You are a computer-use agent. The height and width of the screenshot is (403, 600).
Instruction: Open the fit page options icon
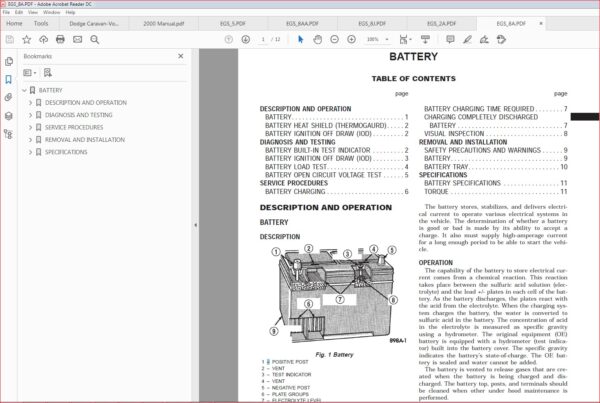click(x=405, y=39)
